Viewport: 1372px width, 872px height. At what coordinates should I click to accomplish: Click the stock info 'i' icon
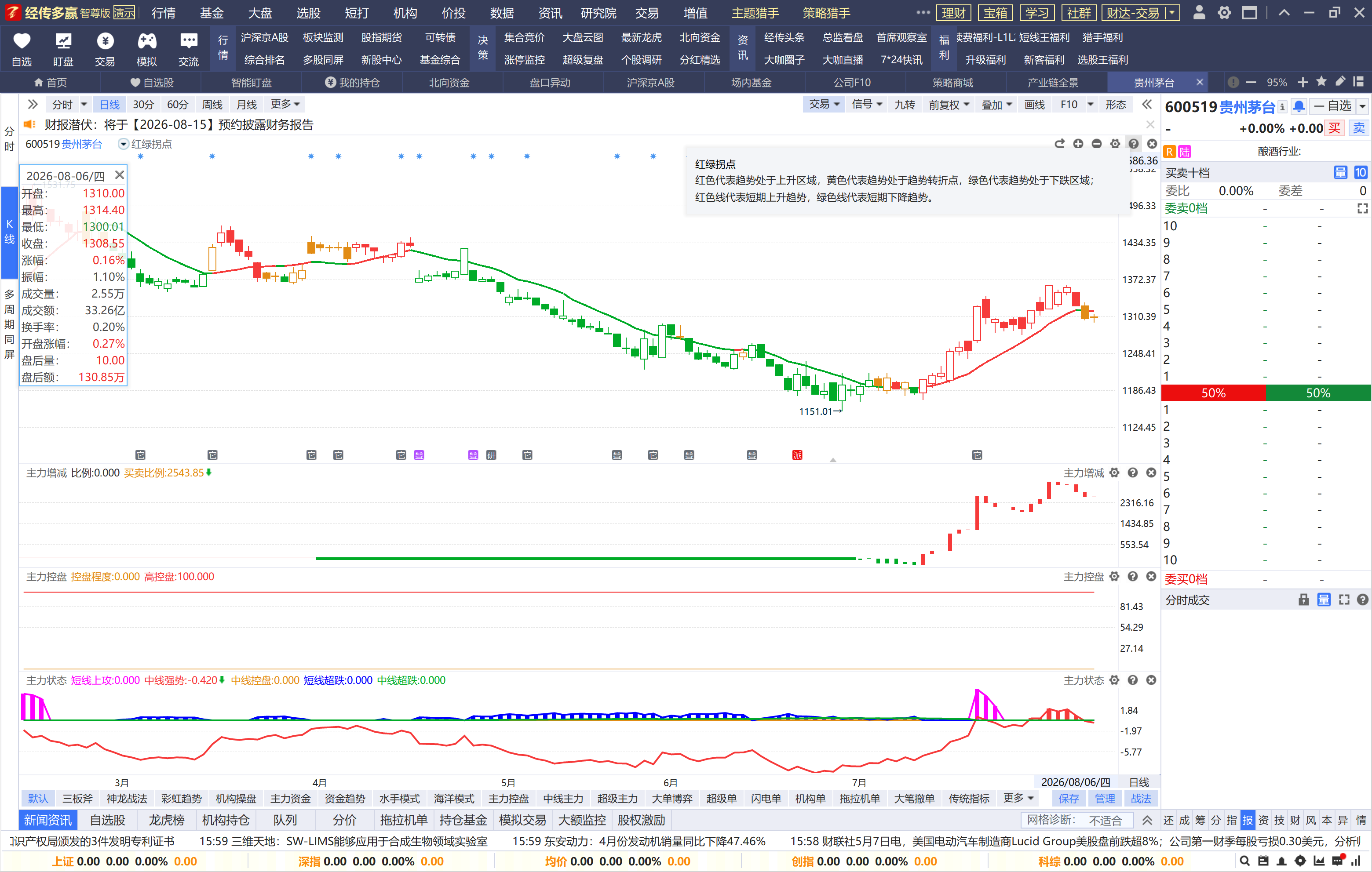pyautogui.click(x=1282, y=107)
